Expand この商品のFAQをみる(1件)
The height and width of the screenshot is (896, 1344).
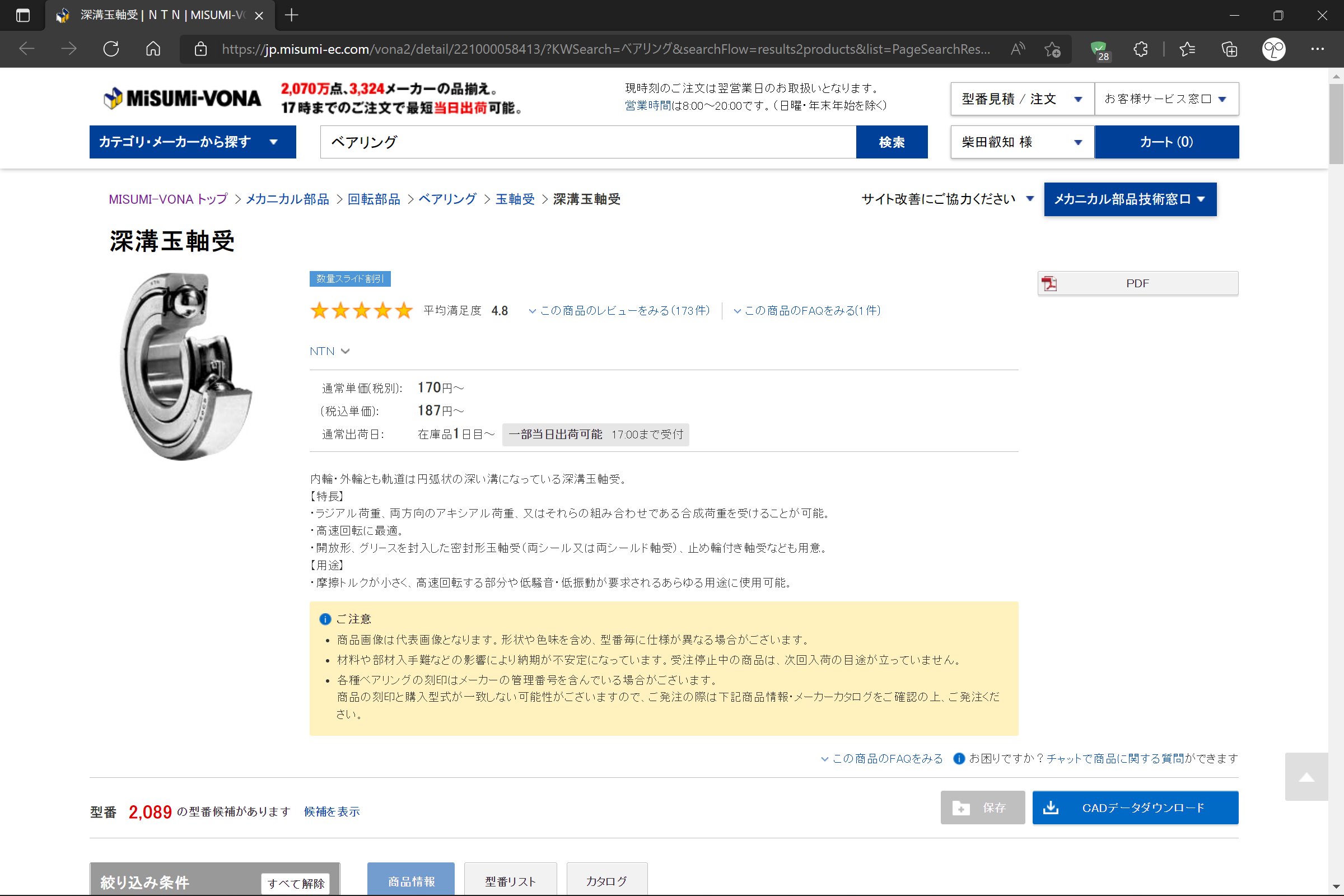(807, 310)
